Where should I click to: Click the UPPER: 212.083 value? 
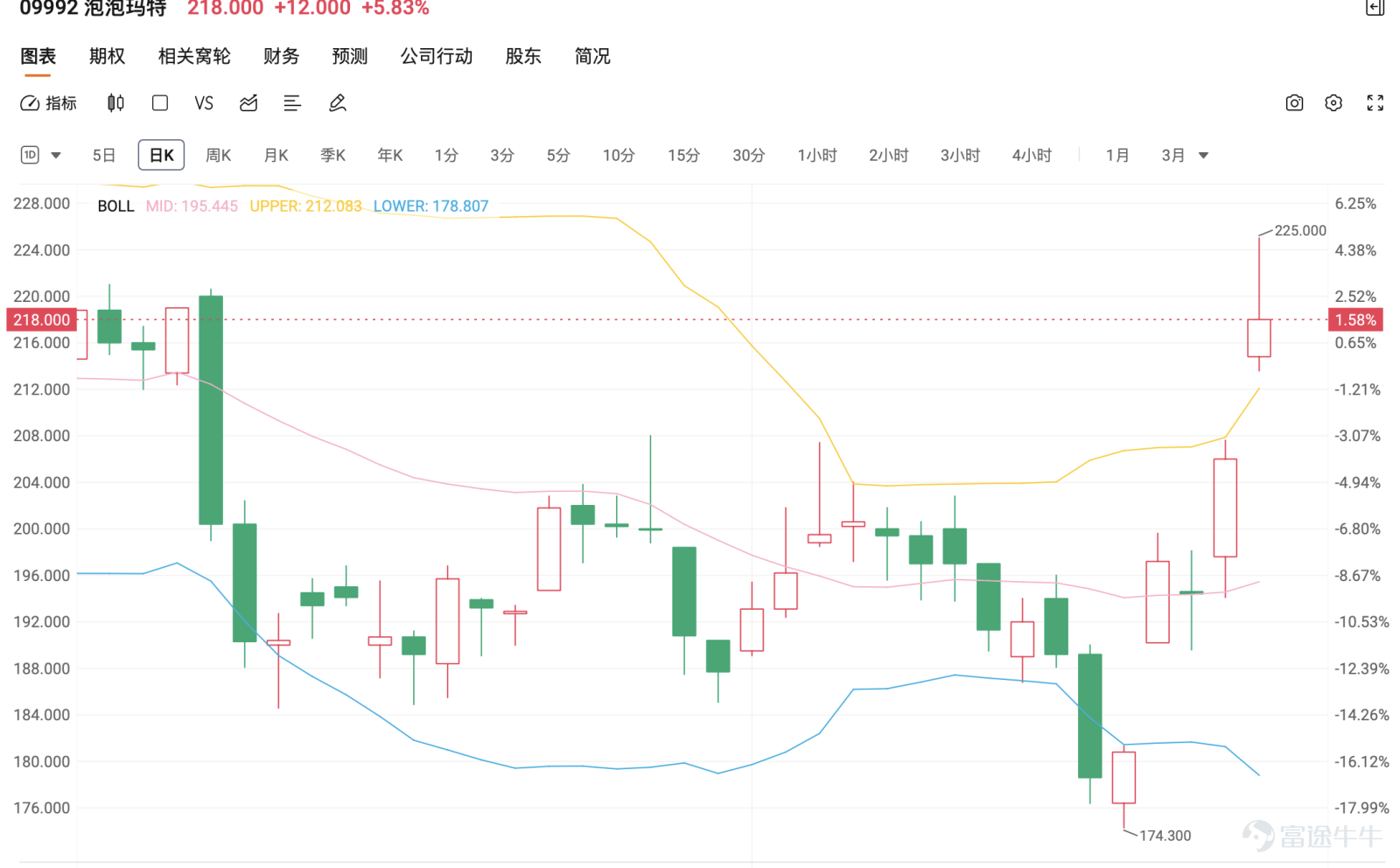point(305,206)
